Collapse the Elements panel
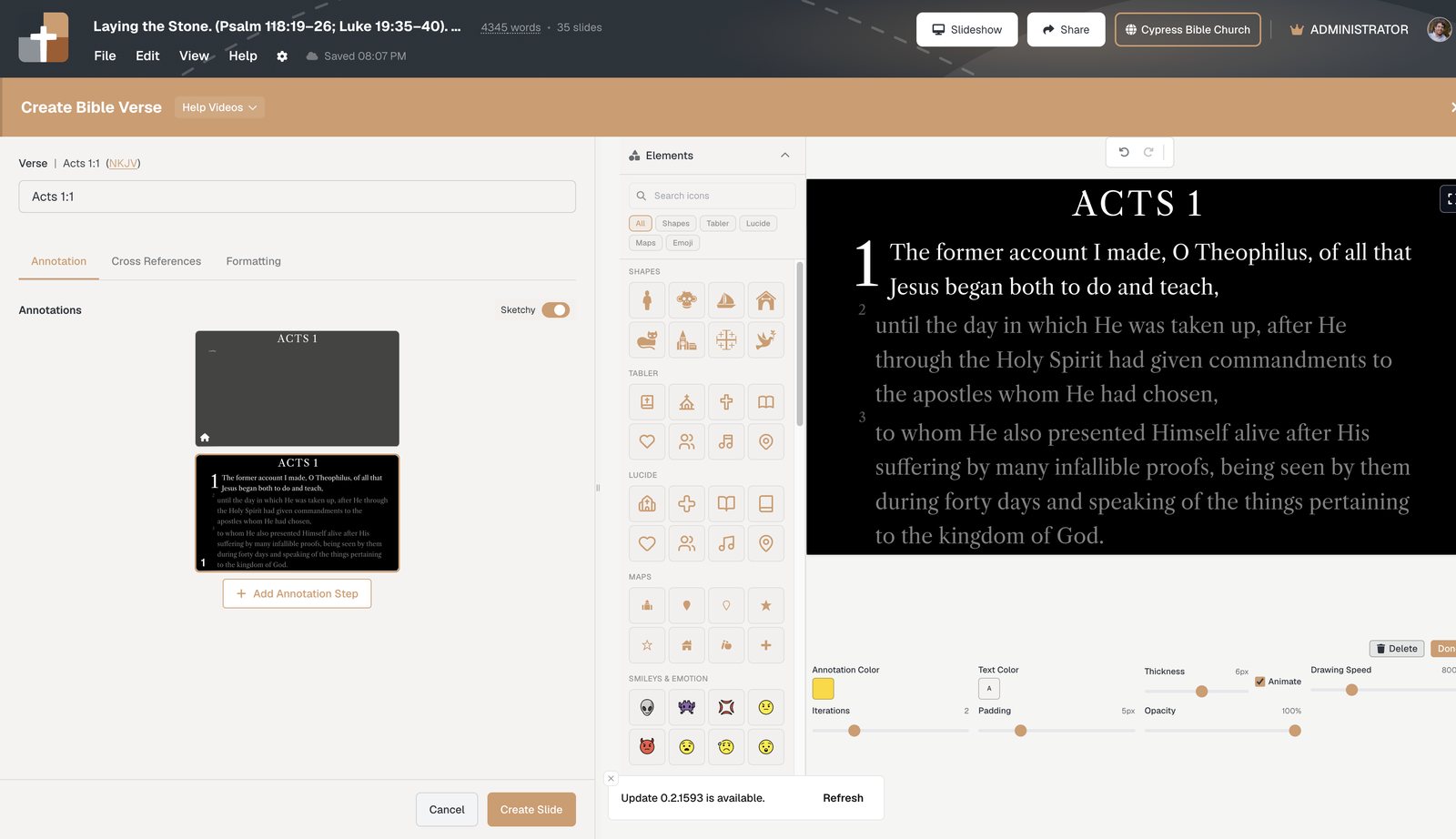The image size is (1456, 839). (785, 156)
